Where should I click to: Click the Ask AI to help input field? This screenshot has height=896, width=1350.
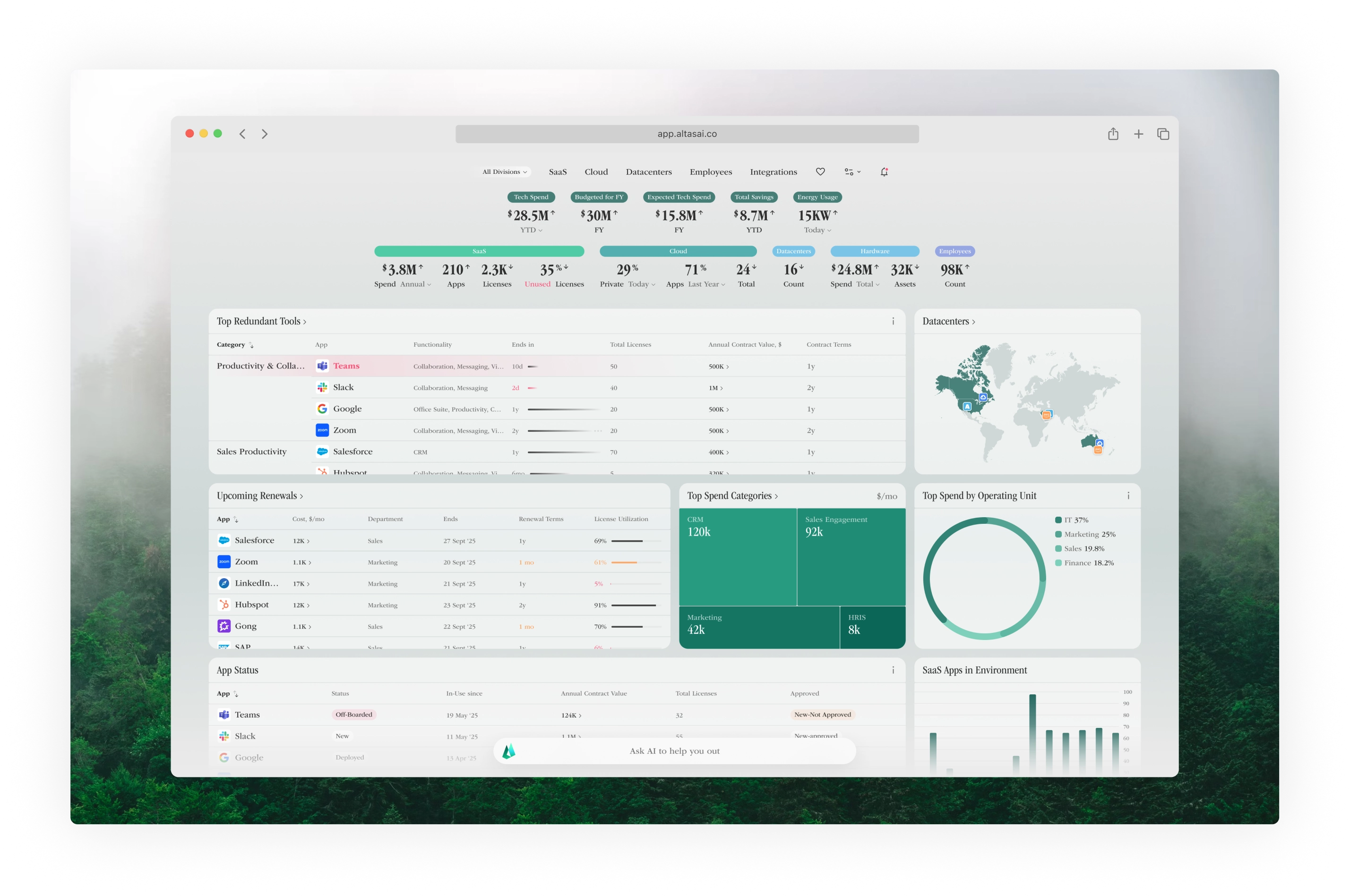coord(674,751)
